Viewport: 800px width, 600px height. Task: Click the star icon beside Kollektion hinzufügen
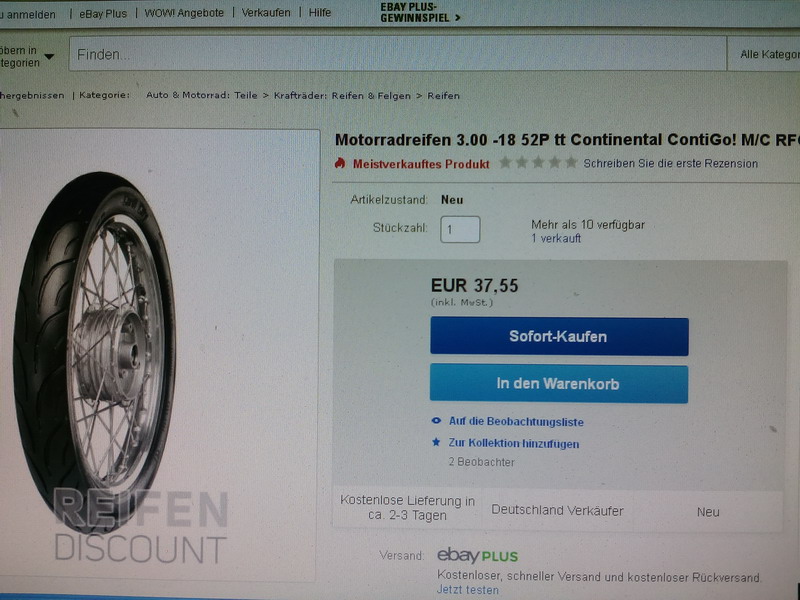point(436,442)
